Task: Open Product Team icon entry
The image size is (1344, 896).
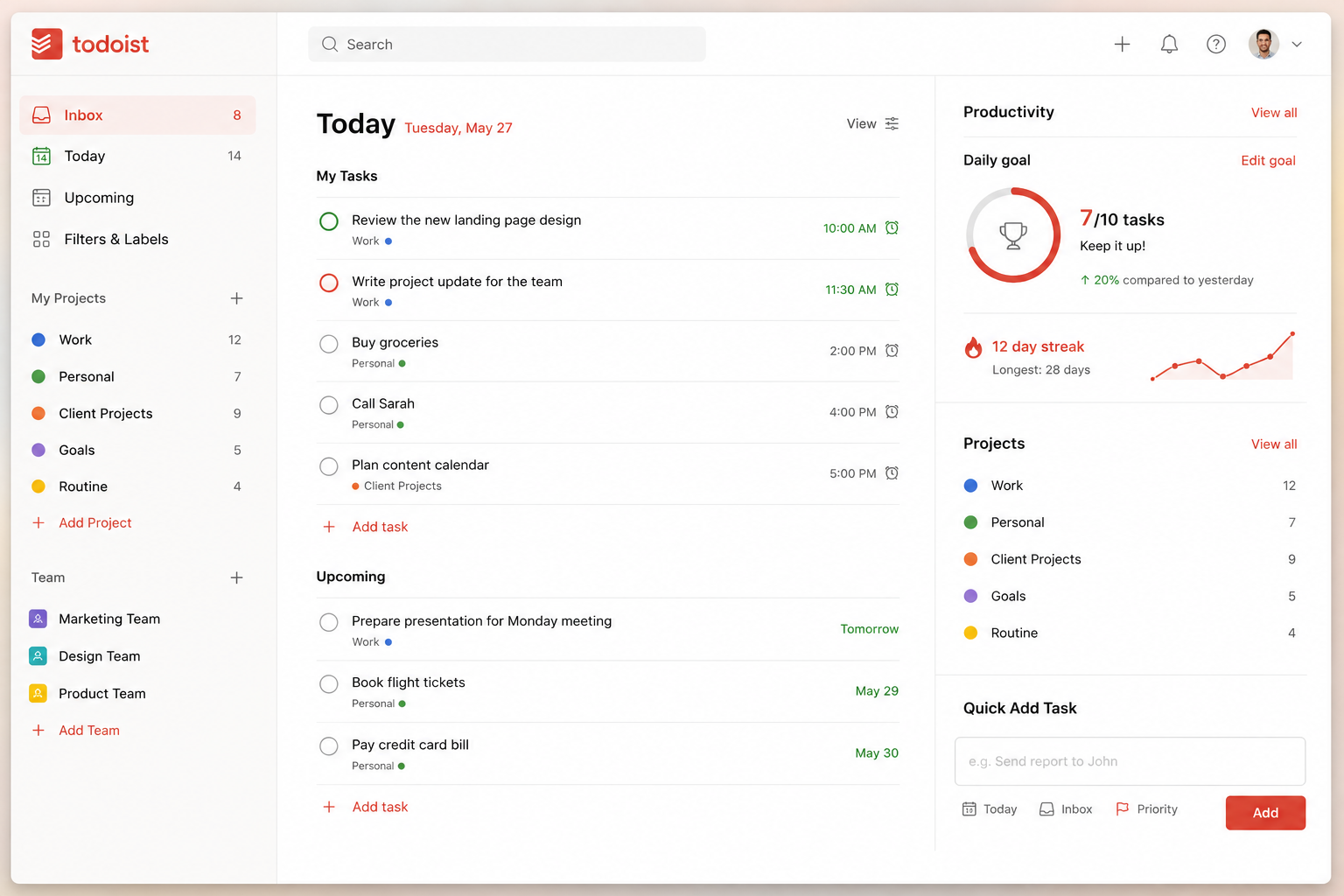Action: click(38, 693)
